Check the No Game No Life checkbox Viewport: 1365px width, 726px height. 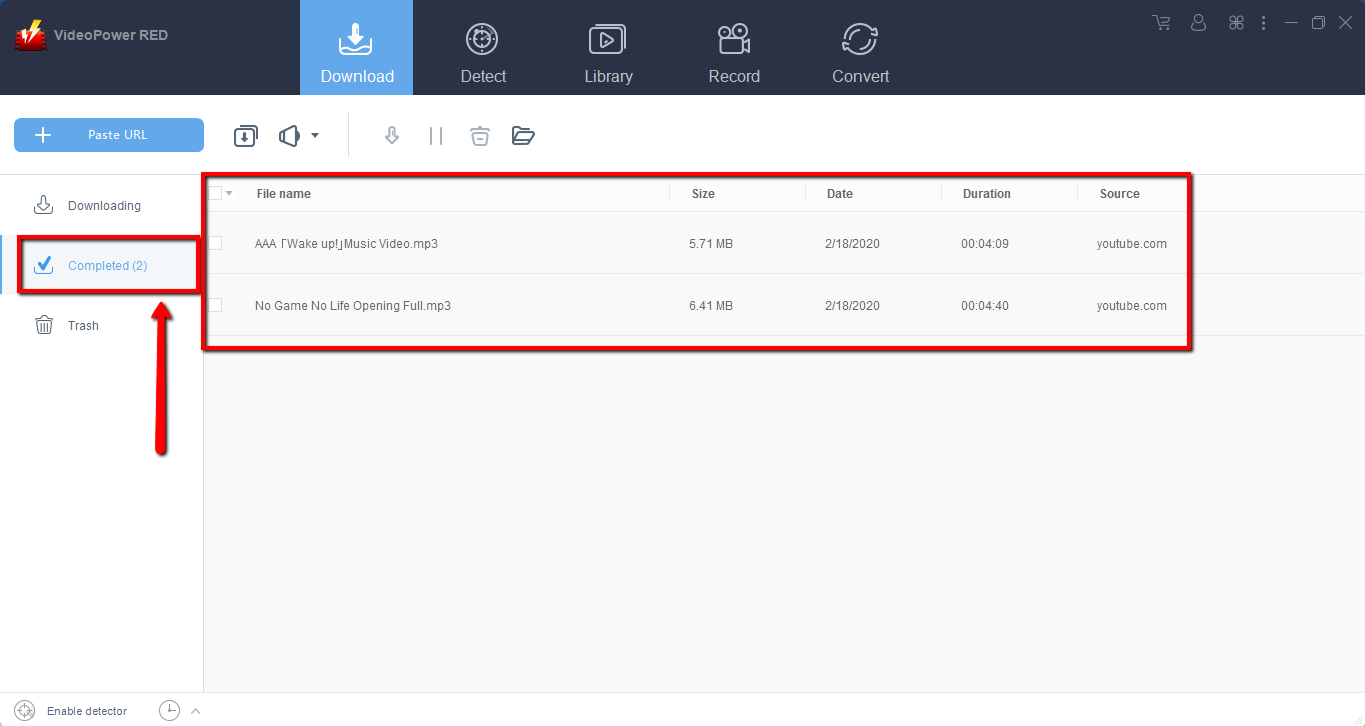215,305
